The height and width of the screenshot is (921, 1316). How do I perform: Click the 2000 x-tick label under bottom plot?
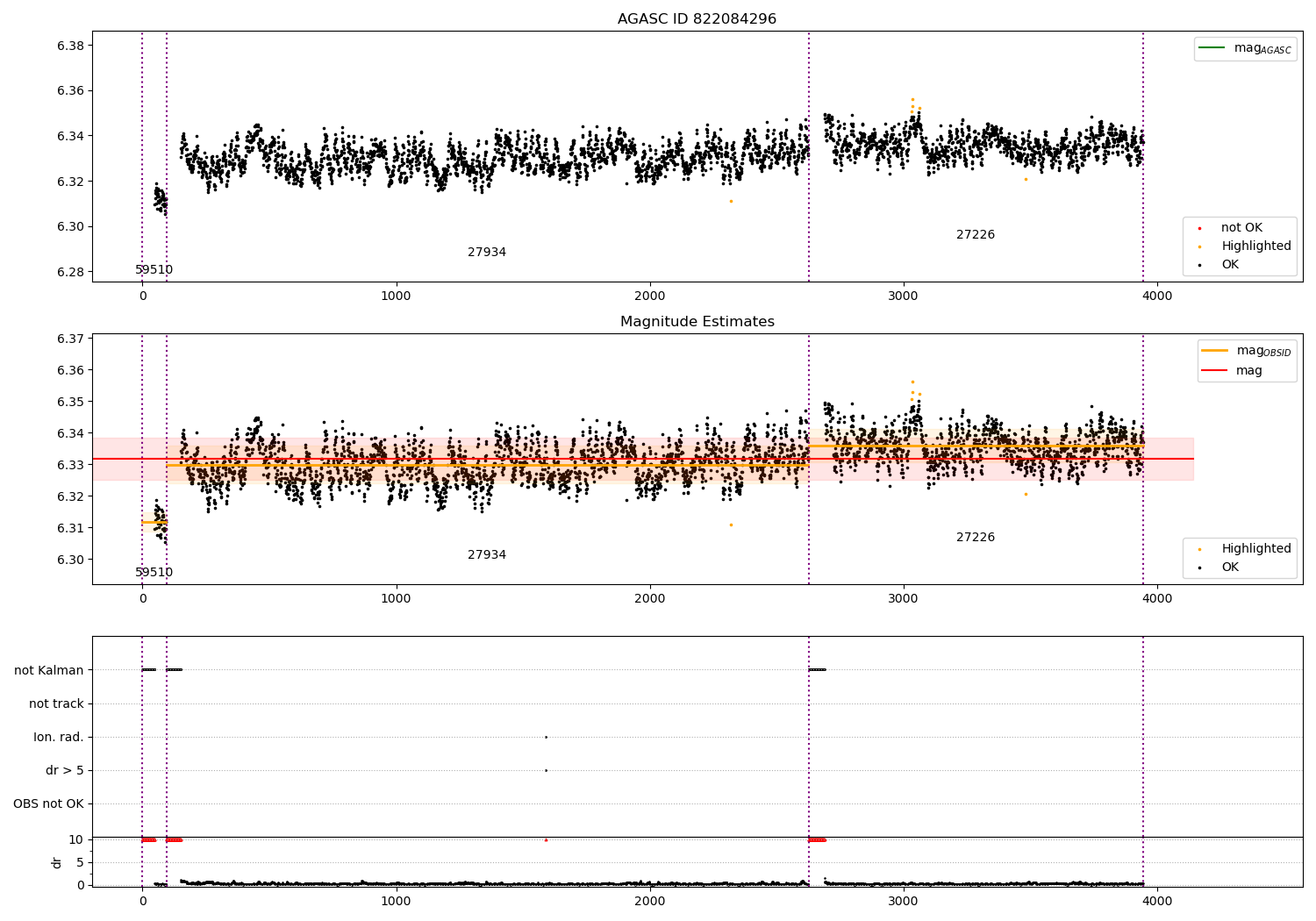[x=650, y=901]
